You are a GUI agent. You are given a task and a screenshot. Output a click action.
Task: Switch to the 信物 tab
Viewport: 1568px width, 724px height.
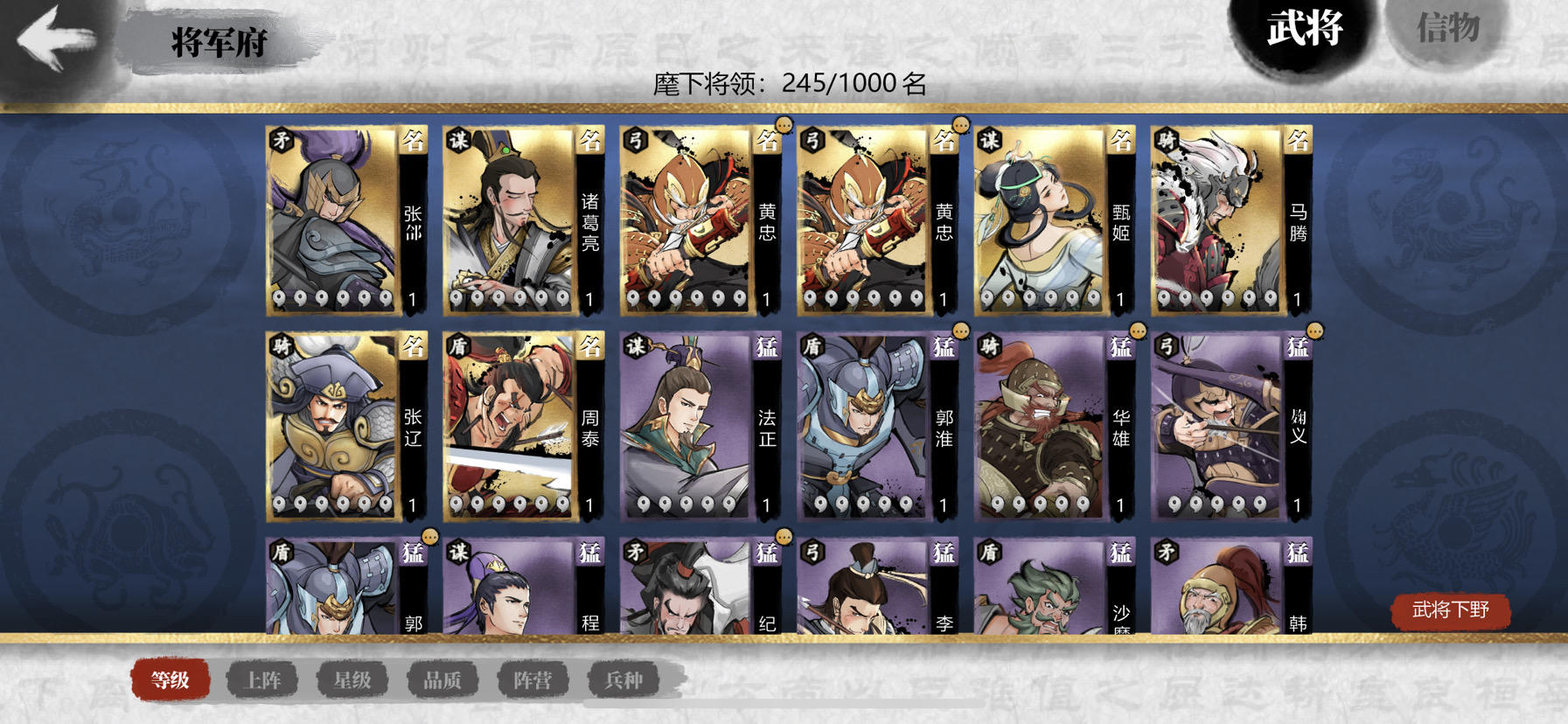click(1447, 29)
